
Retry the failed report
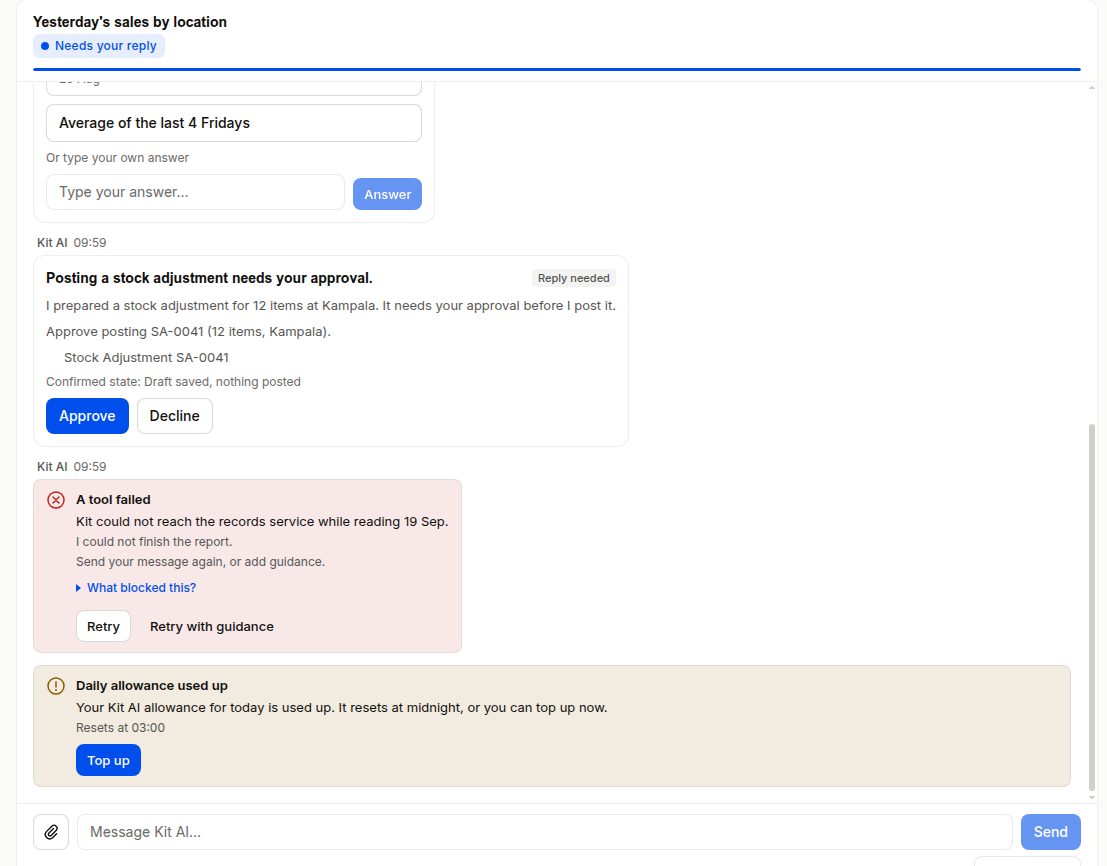click(x=103, y=626)
